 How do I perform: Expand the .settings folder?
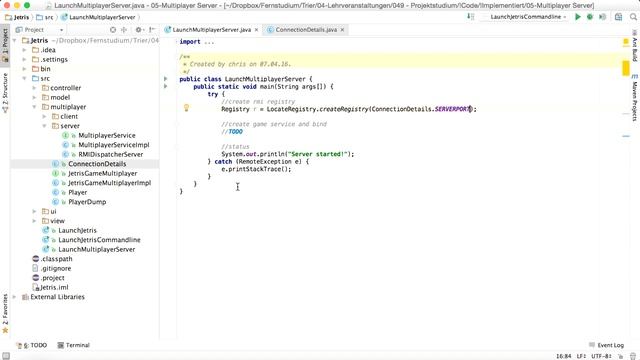[x=24, y=59]
